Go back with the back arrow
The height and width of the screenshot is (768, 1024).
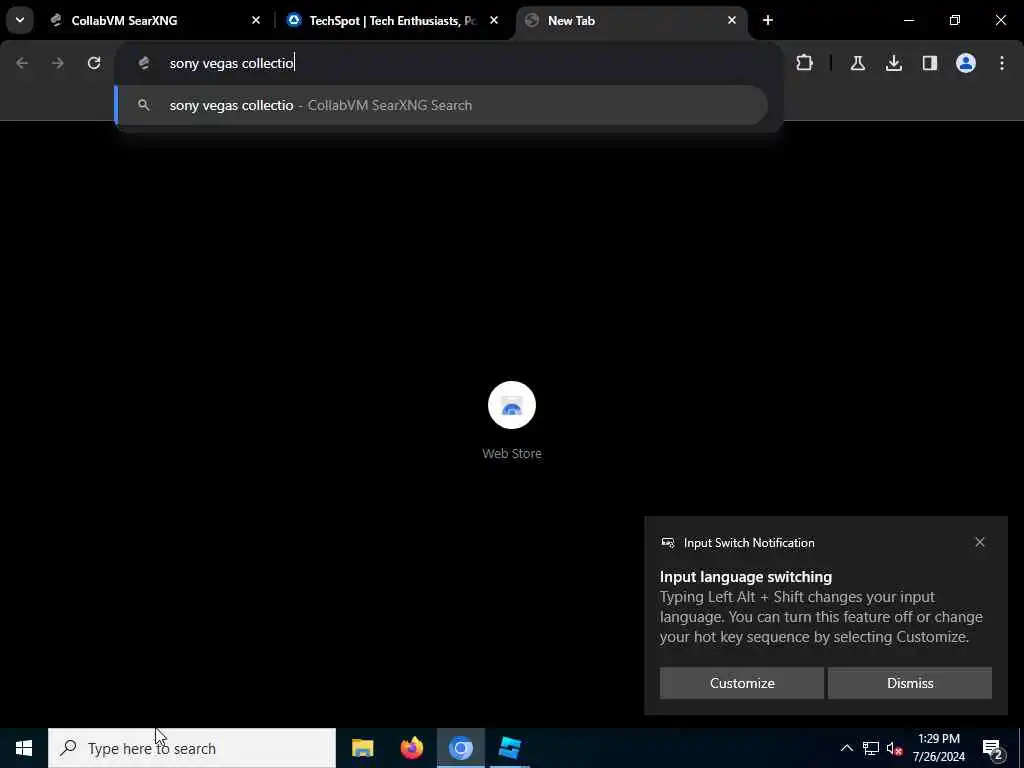(22, 63)
